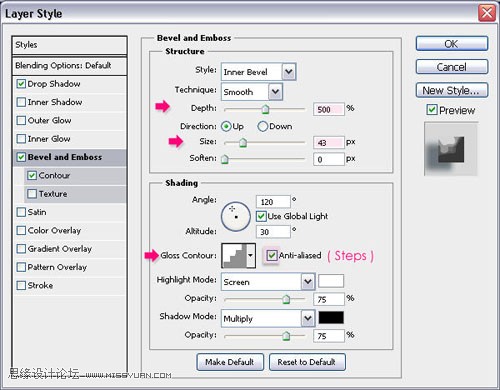The height and width of the screenshot is (390, 500).
Task: Open the Technique dropdown showing Smooth
Action: 252,92
